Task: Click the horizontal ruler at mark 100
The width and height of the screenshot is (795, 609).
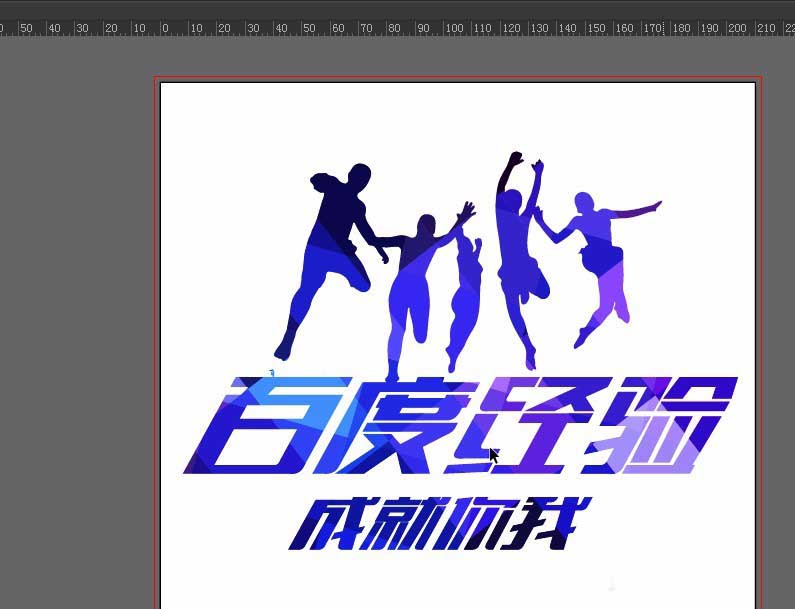Action: coord(454,28)
